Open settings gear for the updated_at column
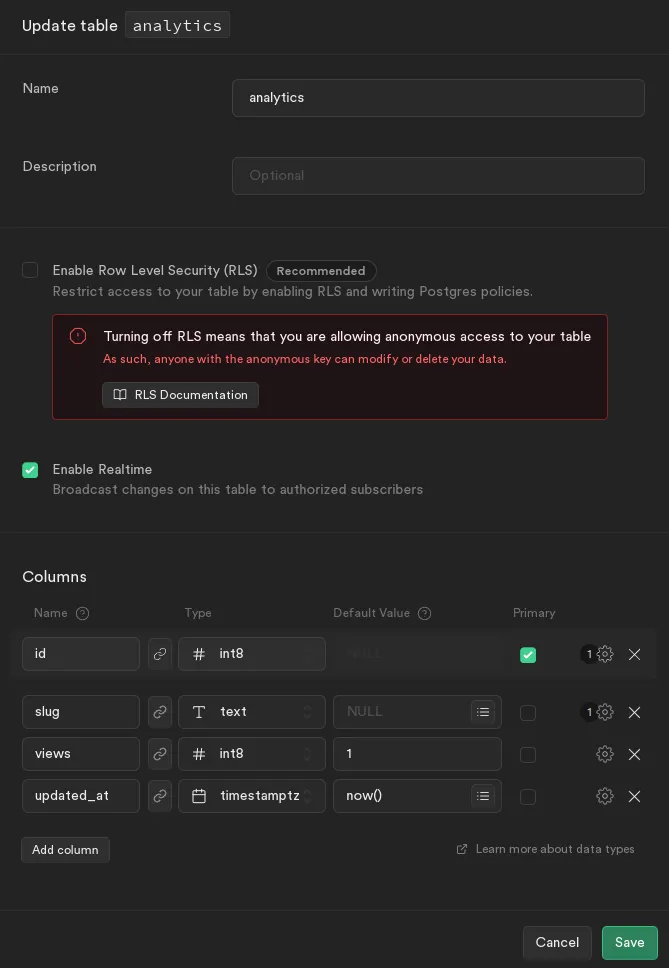 click(x=605, y=796)
